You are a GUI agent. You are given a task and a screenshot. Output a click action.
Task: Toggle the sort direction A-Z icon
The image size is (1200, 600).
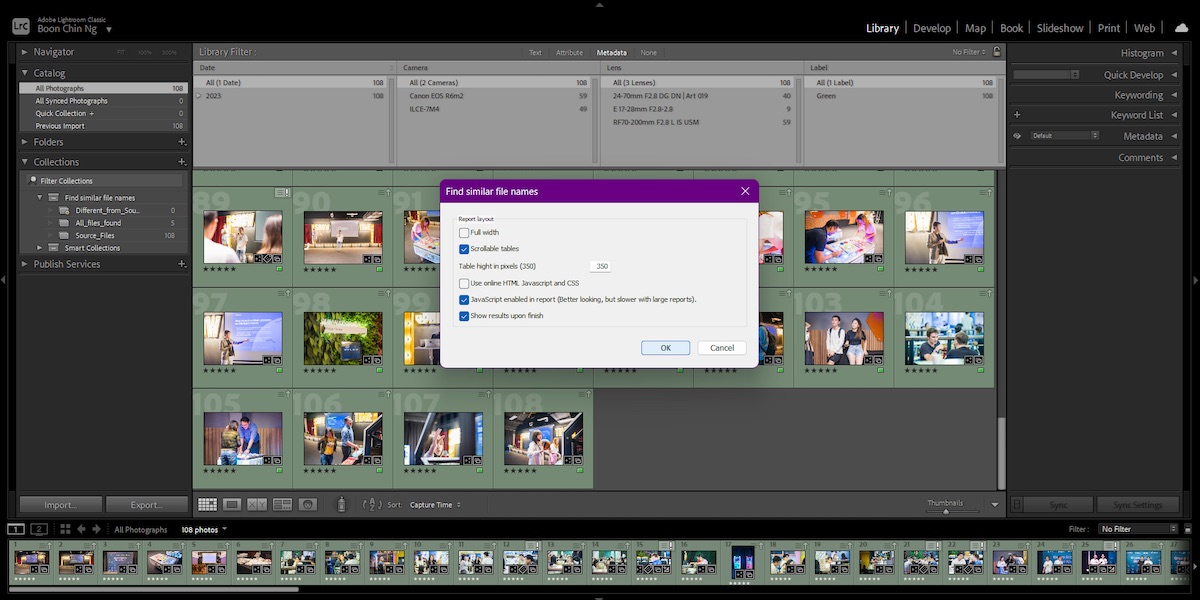click(x=372, y=504)
